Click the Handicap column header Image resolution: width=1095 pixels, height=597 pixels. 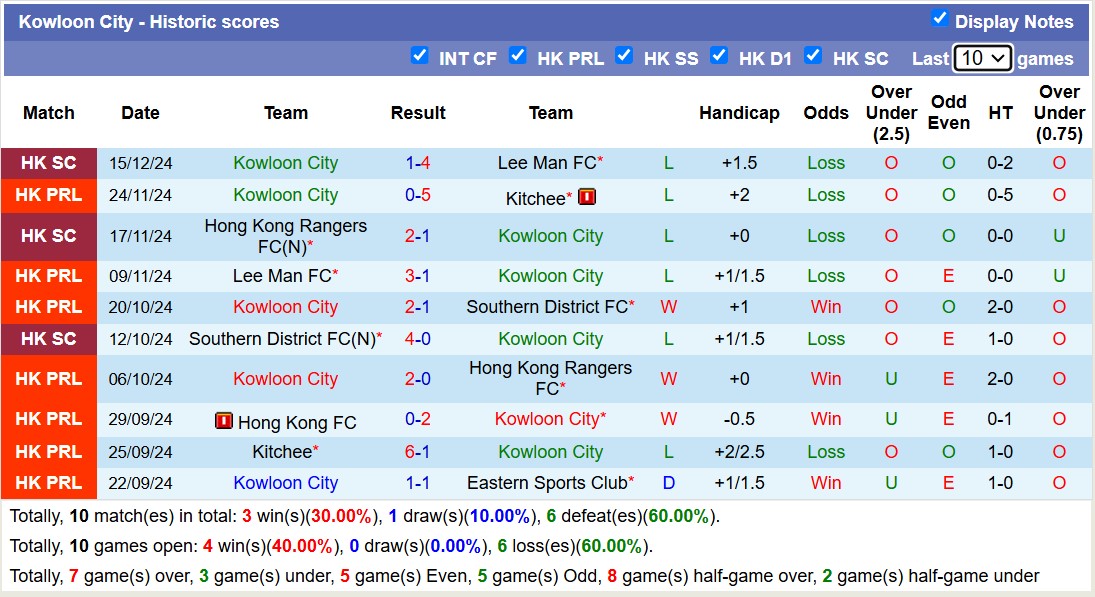pyautogui.click(x=739, y=113)
